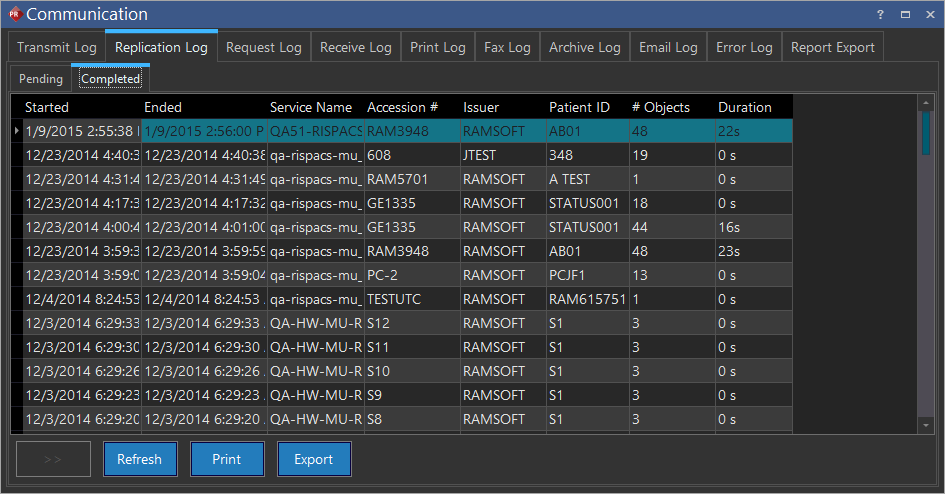Switch to the Pending sub-tab
The height and width of the screenshot is (494, 945).
click(41, 79)
